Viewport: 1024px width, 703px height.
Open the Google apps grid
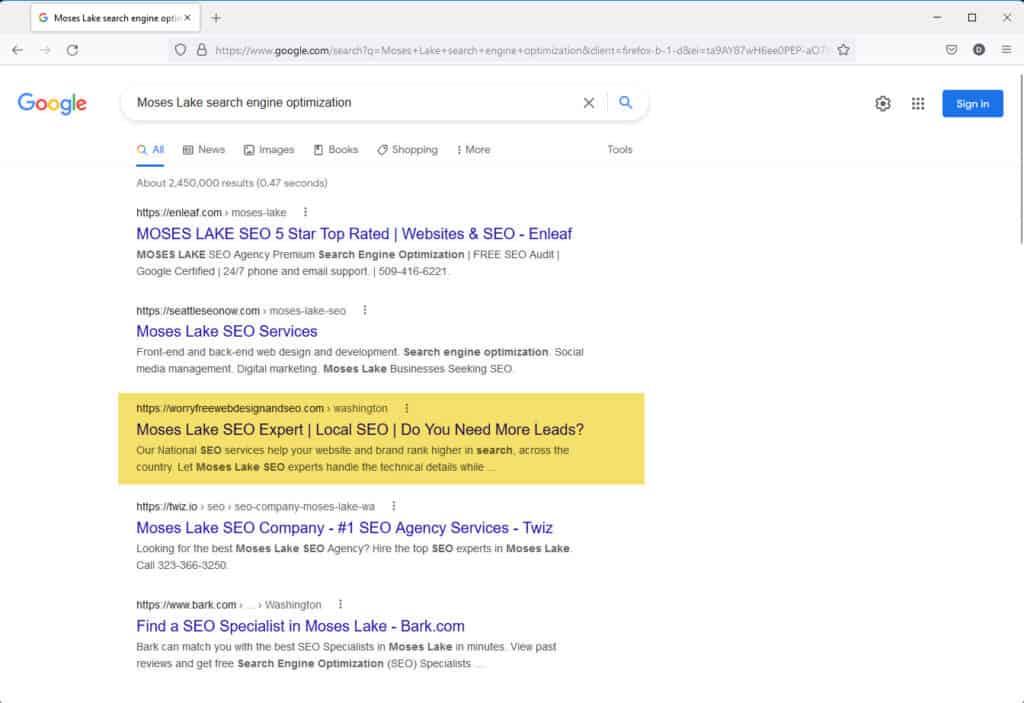click(918, 103)
